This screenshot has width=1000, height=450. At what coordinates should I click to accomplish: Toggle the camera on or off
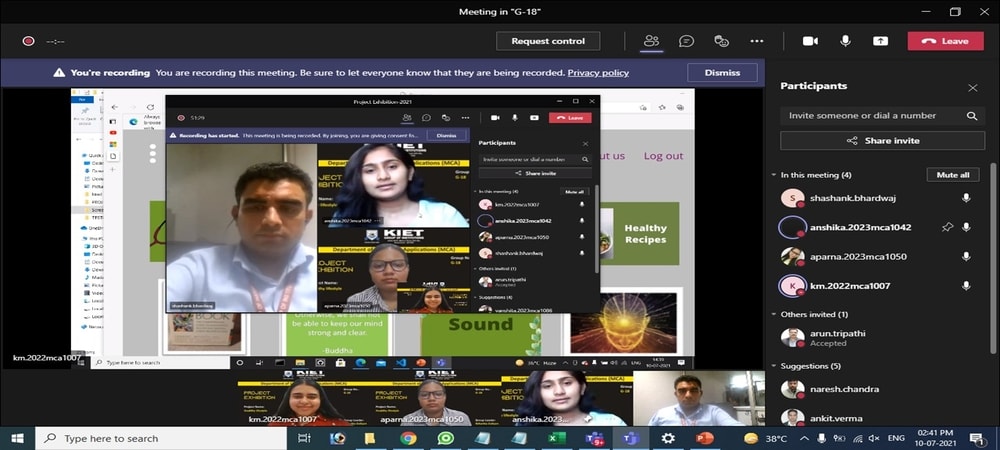tap(810, 41)
